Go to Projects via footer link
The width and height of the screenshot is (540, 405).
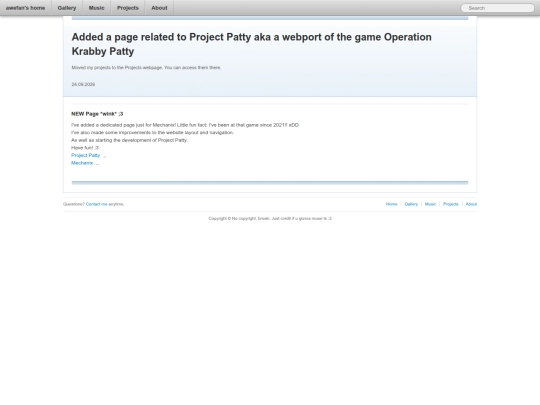click(x=450, y=204)
